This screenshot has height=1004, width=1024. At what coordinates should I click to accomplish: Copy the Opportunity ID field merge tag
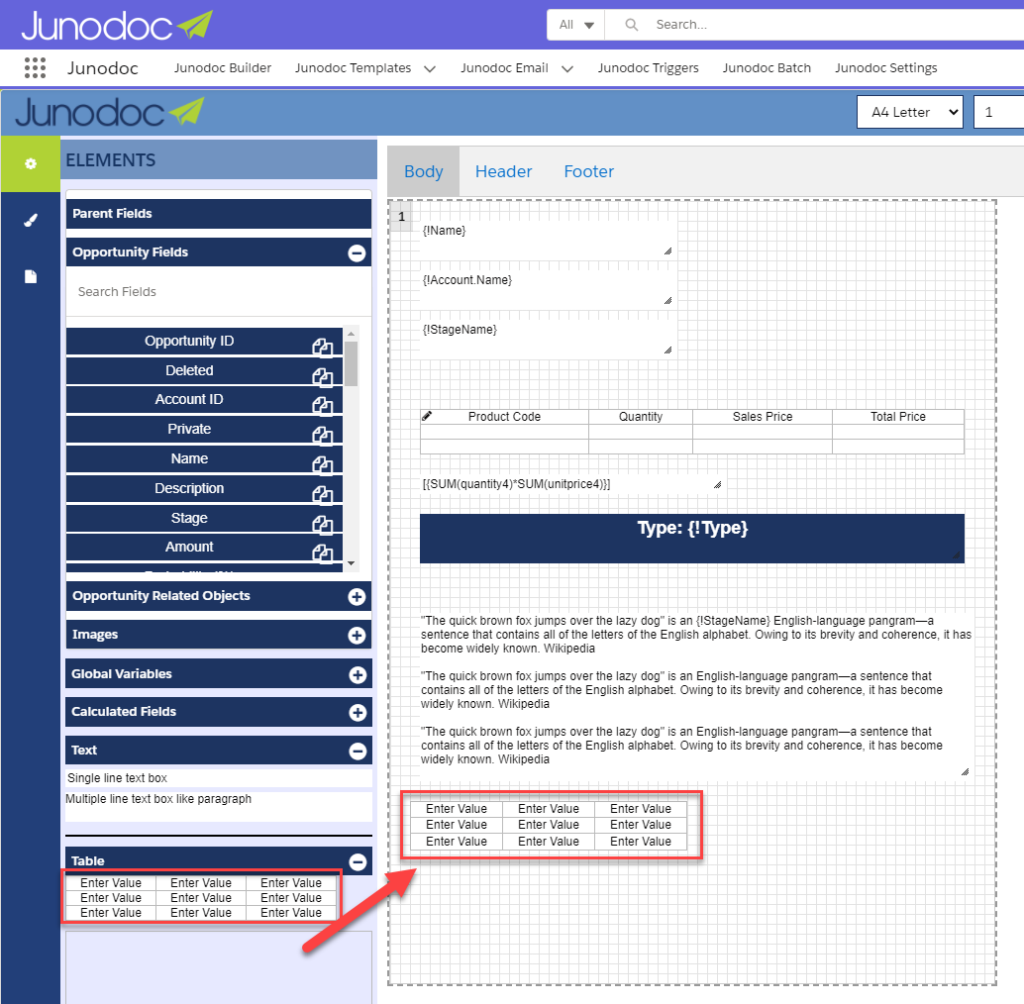pyautogui.click(x=323, y=347)
